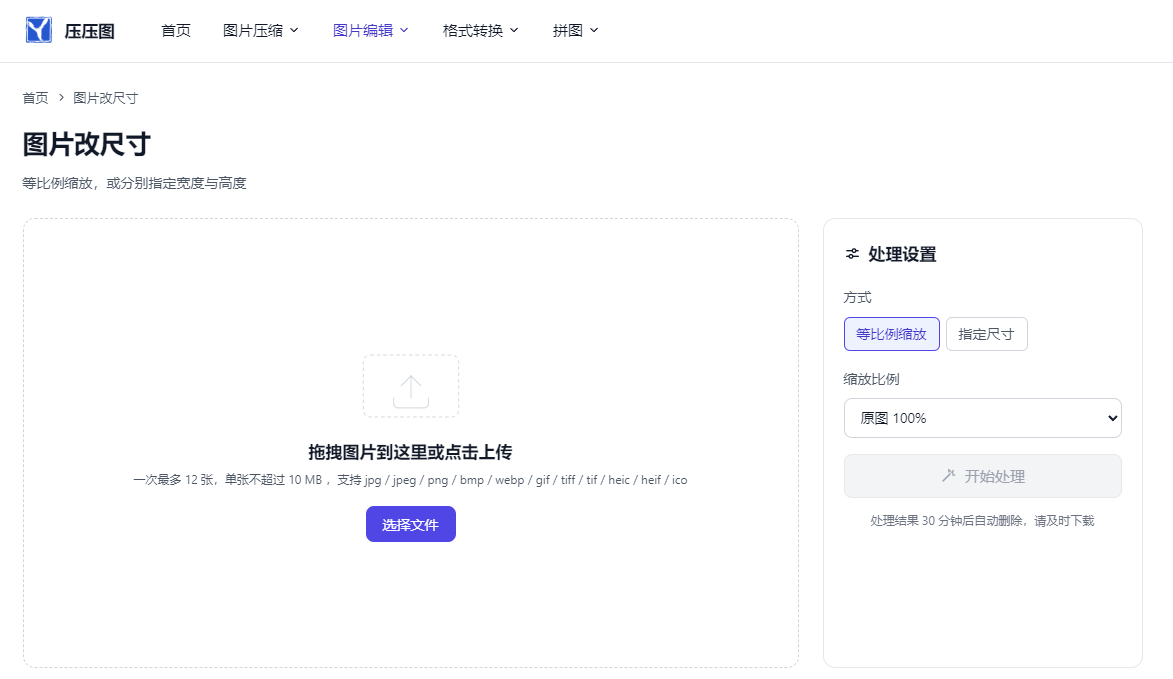
Task: Click the supported formats line starting 一次最多 12 张
Action: tap(410, 480)
